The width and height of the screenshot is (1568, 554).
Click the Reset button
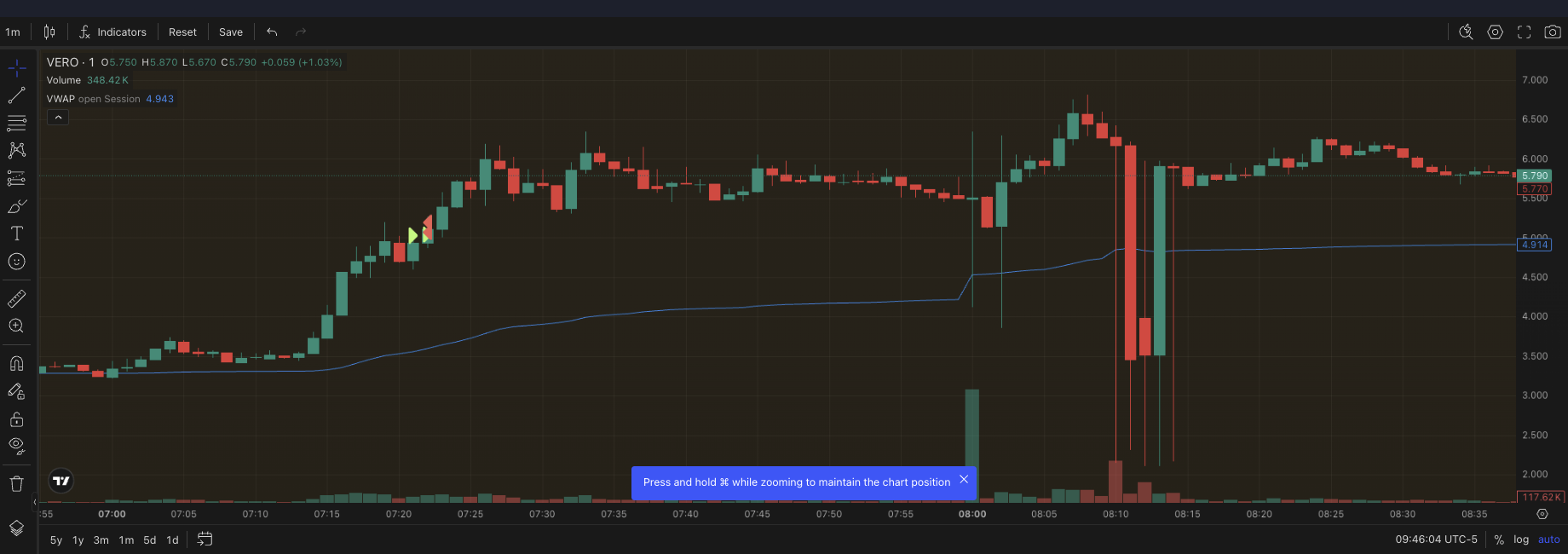[x=182, y=32]
